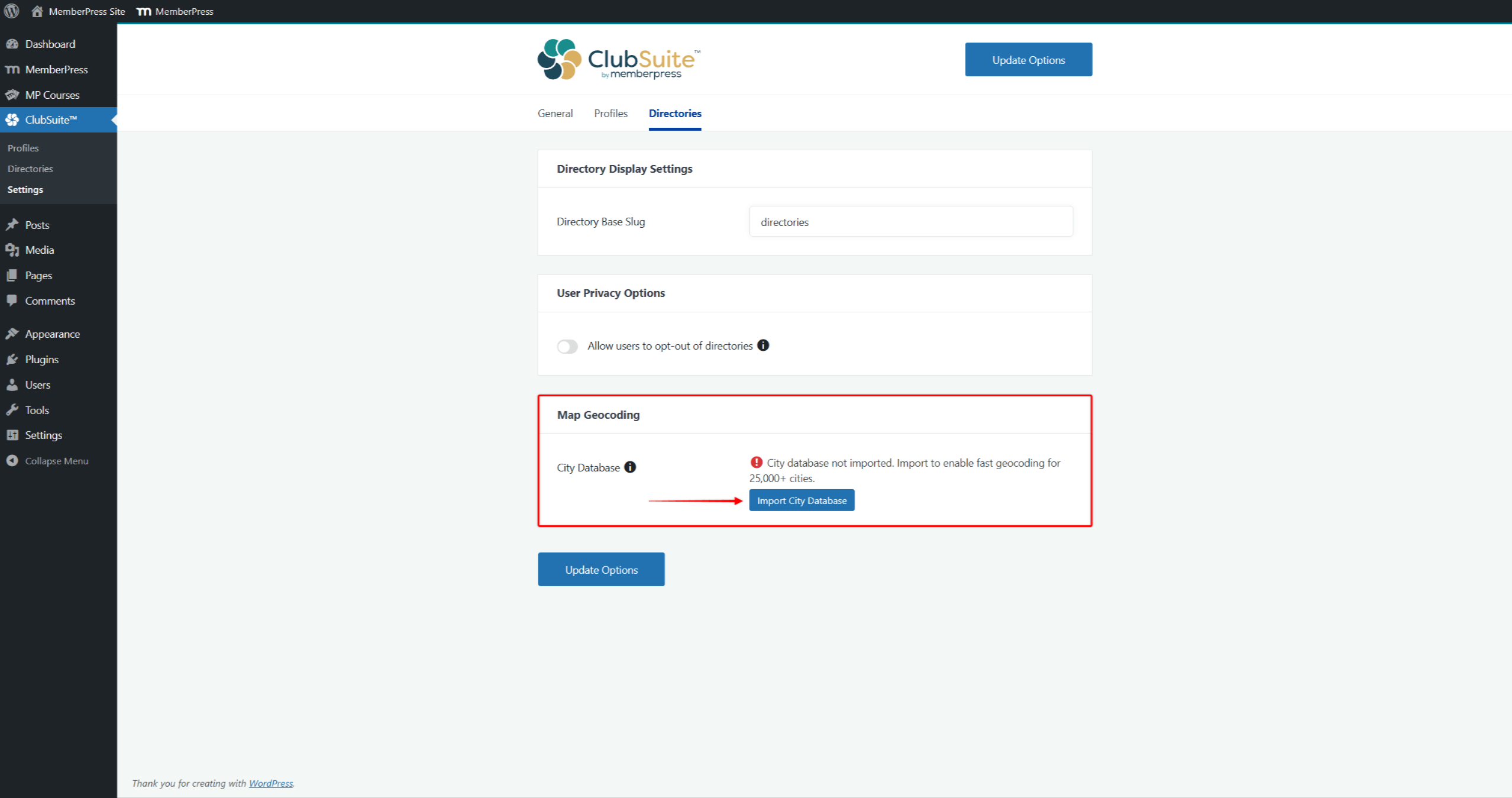Open ClubSuite Profiles submenu item
Screen dimensions: 1512x798
click(x=23, y=148)
